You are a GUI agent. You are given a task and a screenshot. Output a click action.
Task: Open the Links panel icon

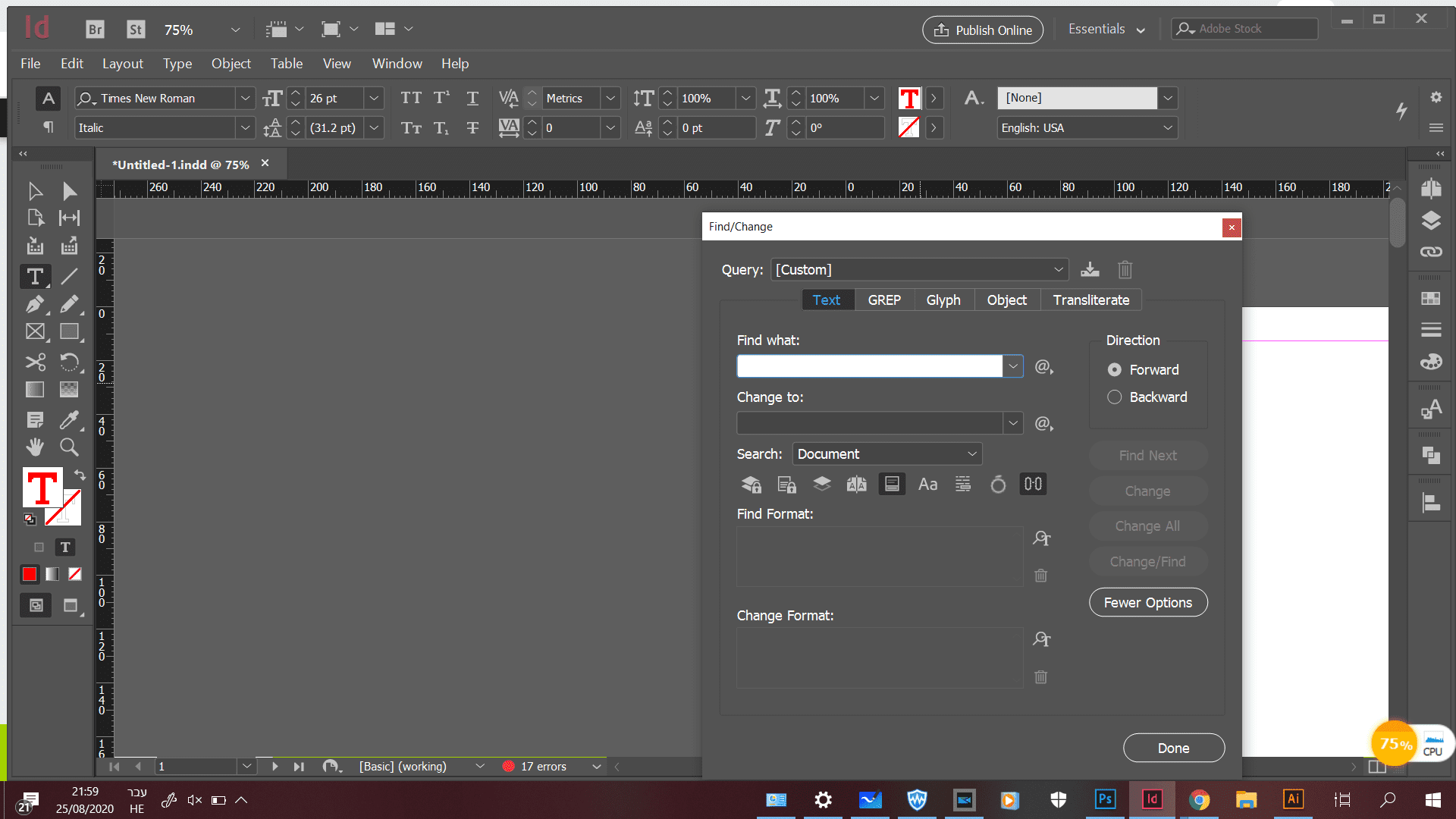[x=1431, y=252]
